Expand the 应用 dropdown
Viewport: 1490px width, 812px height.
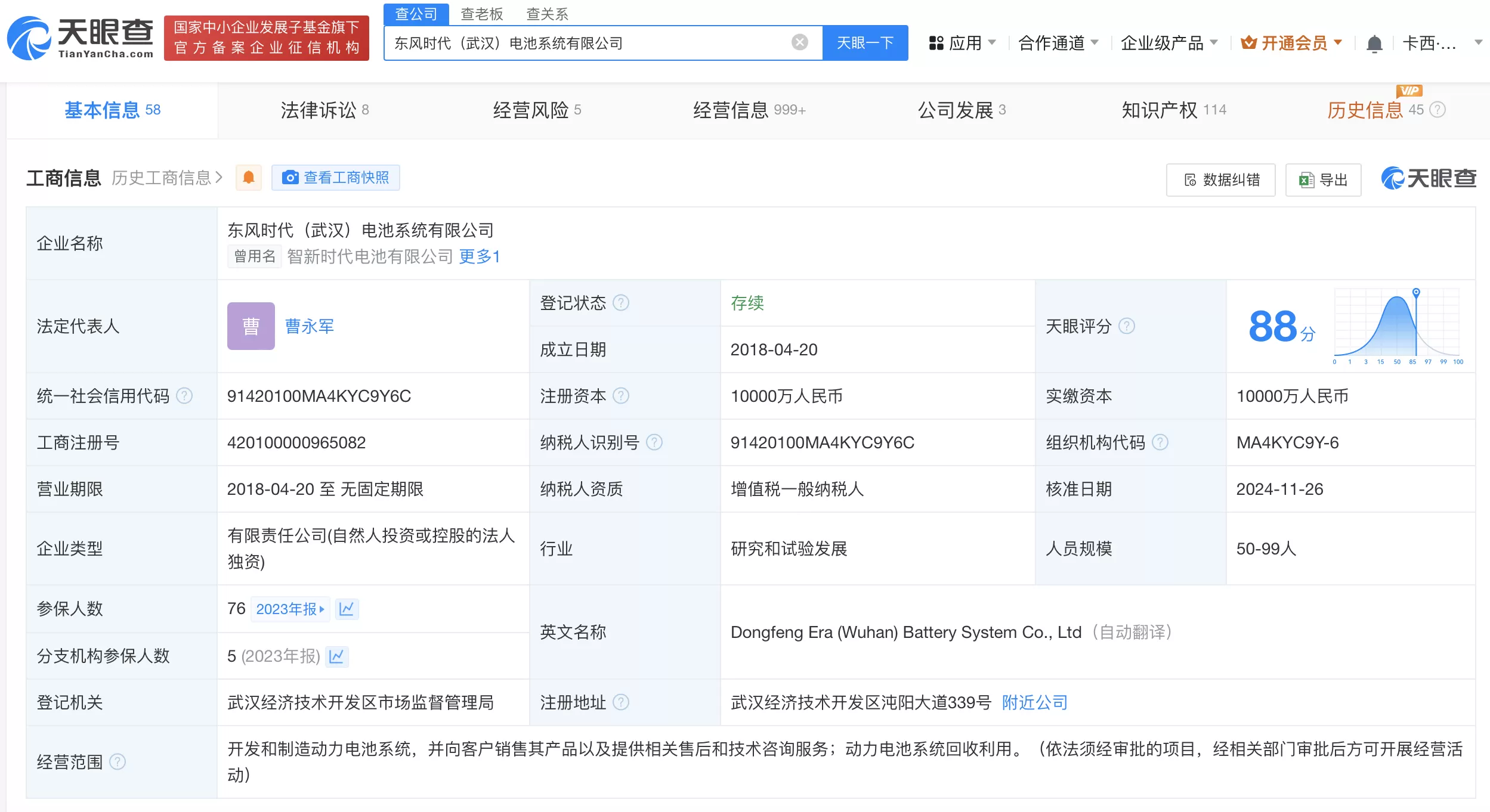[x=992, y=42]
